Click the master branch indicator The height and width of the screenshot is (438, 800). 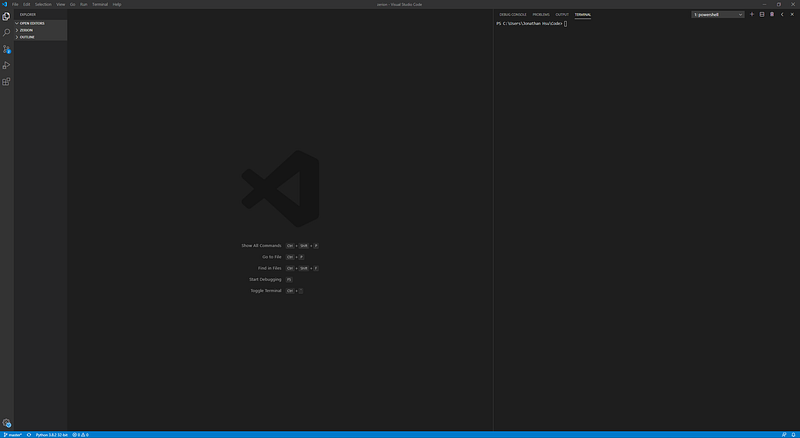(13, 435)
